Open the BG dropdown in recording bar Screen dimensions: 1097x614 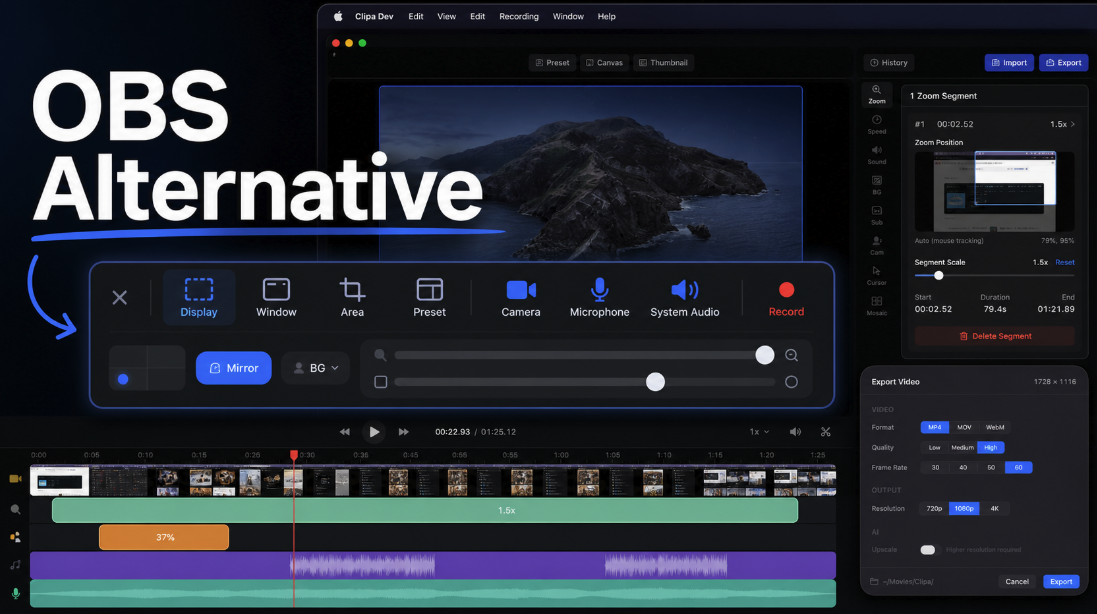(x=316, y=368)
